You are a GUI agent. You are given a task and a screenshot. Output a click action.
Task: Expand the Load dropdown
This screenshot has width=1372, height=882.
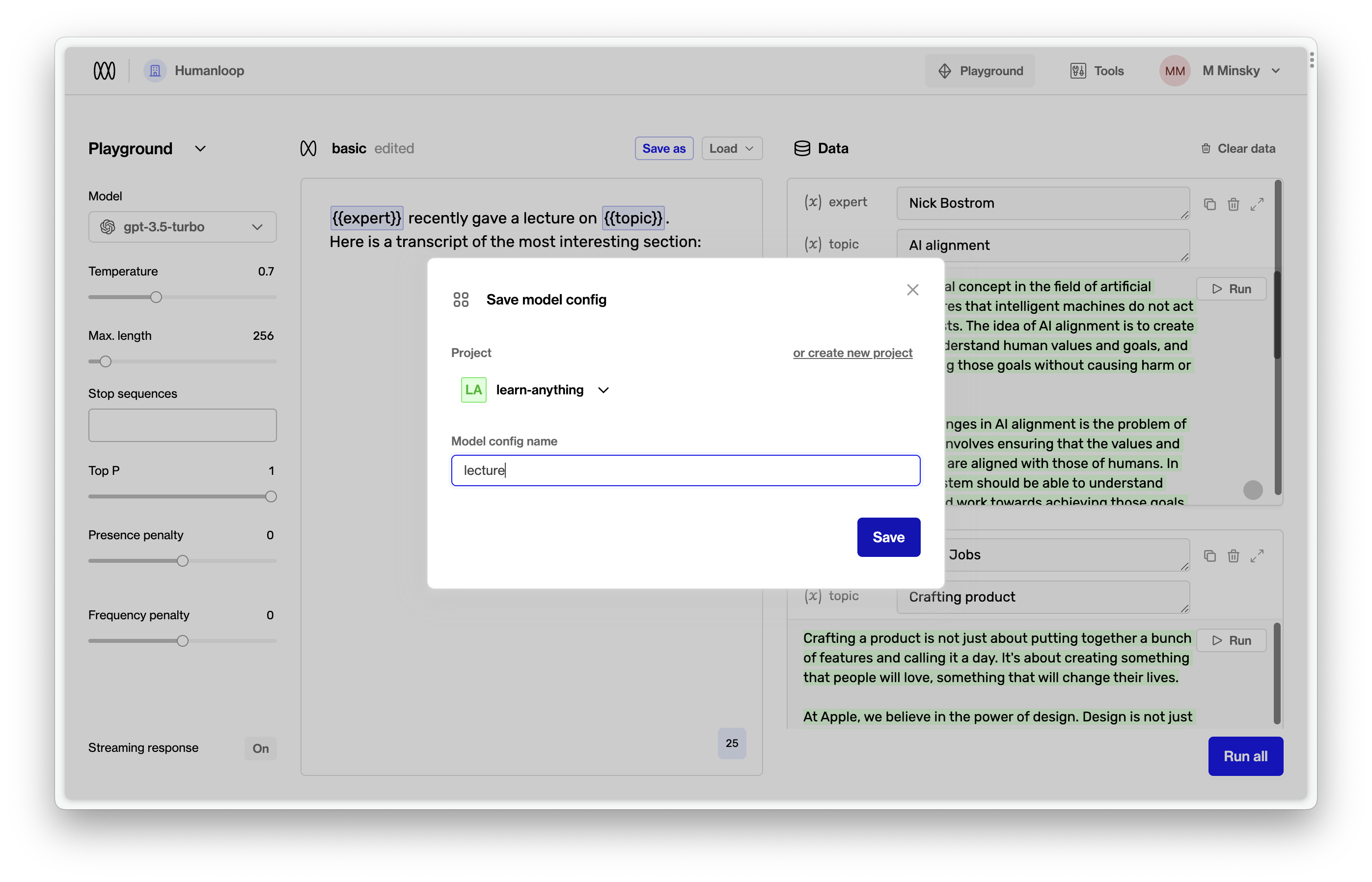(x=731, y=148)
